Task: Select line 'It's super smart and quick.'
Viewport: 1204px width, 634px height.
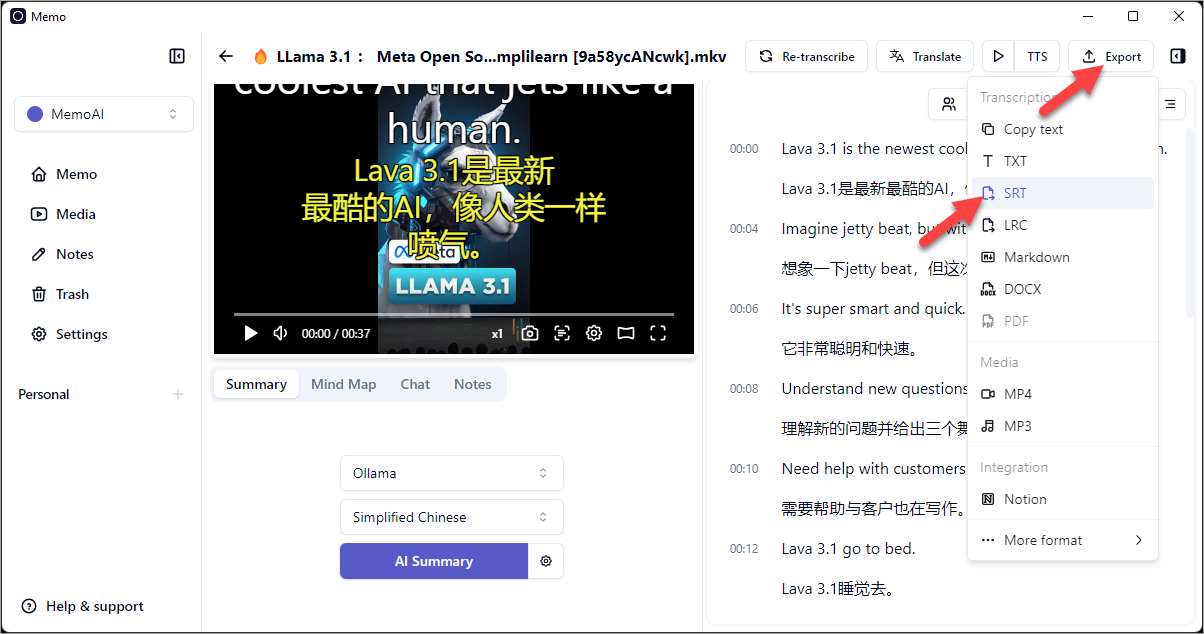Action: click(873, 309)
